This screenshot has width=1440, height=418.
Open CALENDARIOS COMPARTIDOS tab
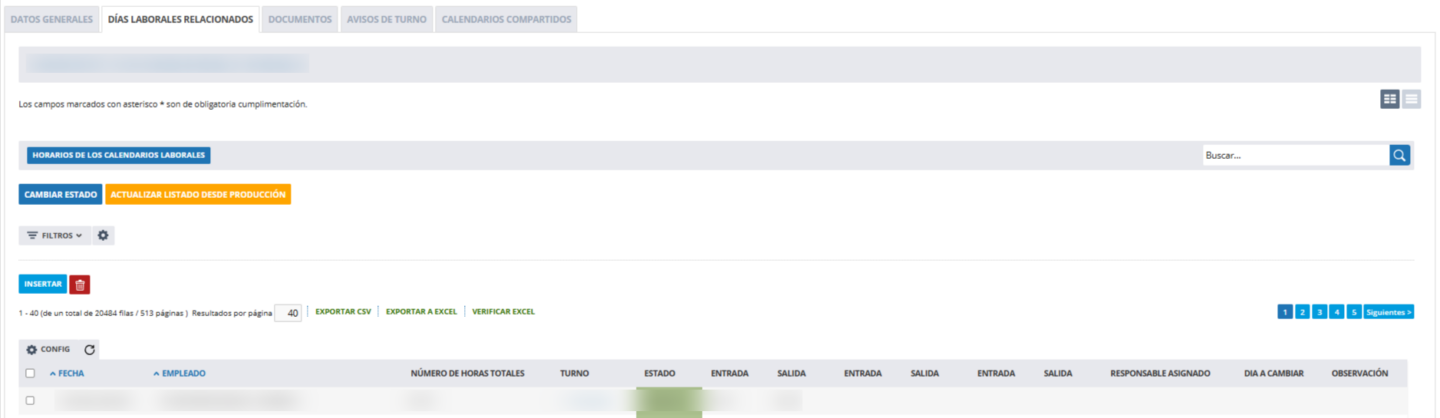(x=507, y=19)
